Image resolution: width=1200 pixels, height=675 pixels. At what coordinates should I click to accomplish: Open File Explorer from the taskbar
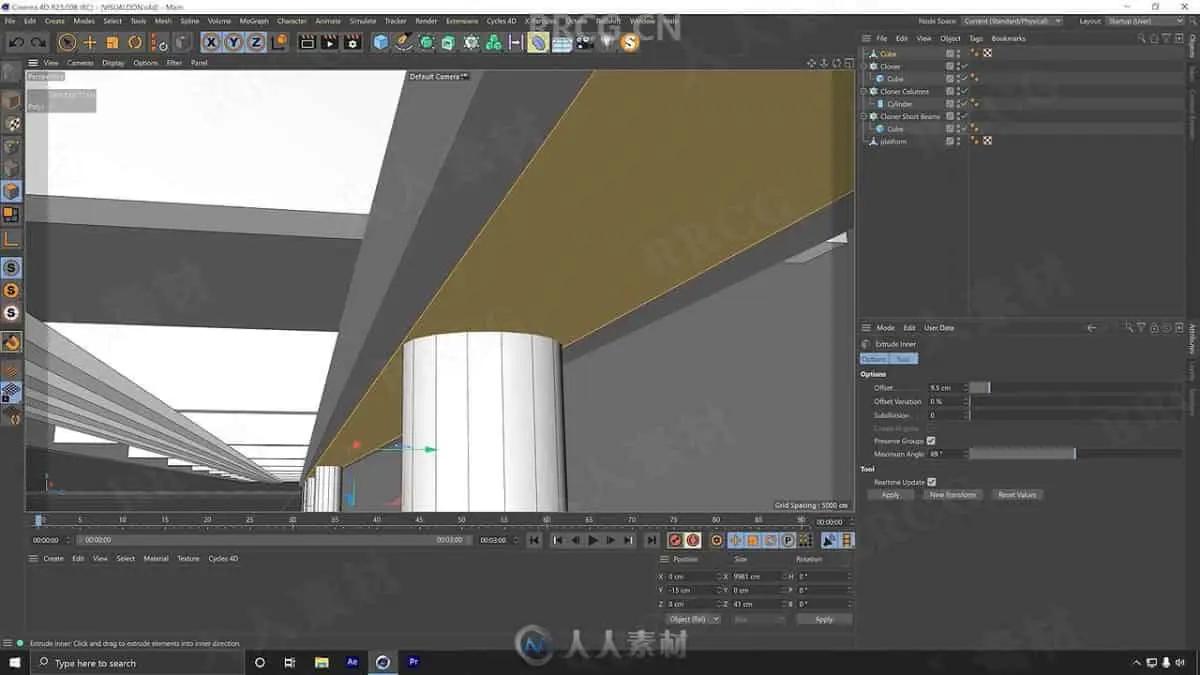pyautogui.click(x=322, y=662)
